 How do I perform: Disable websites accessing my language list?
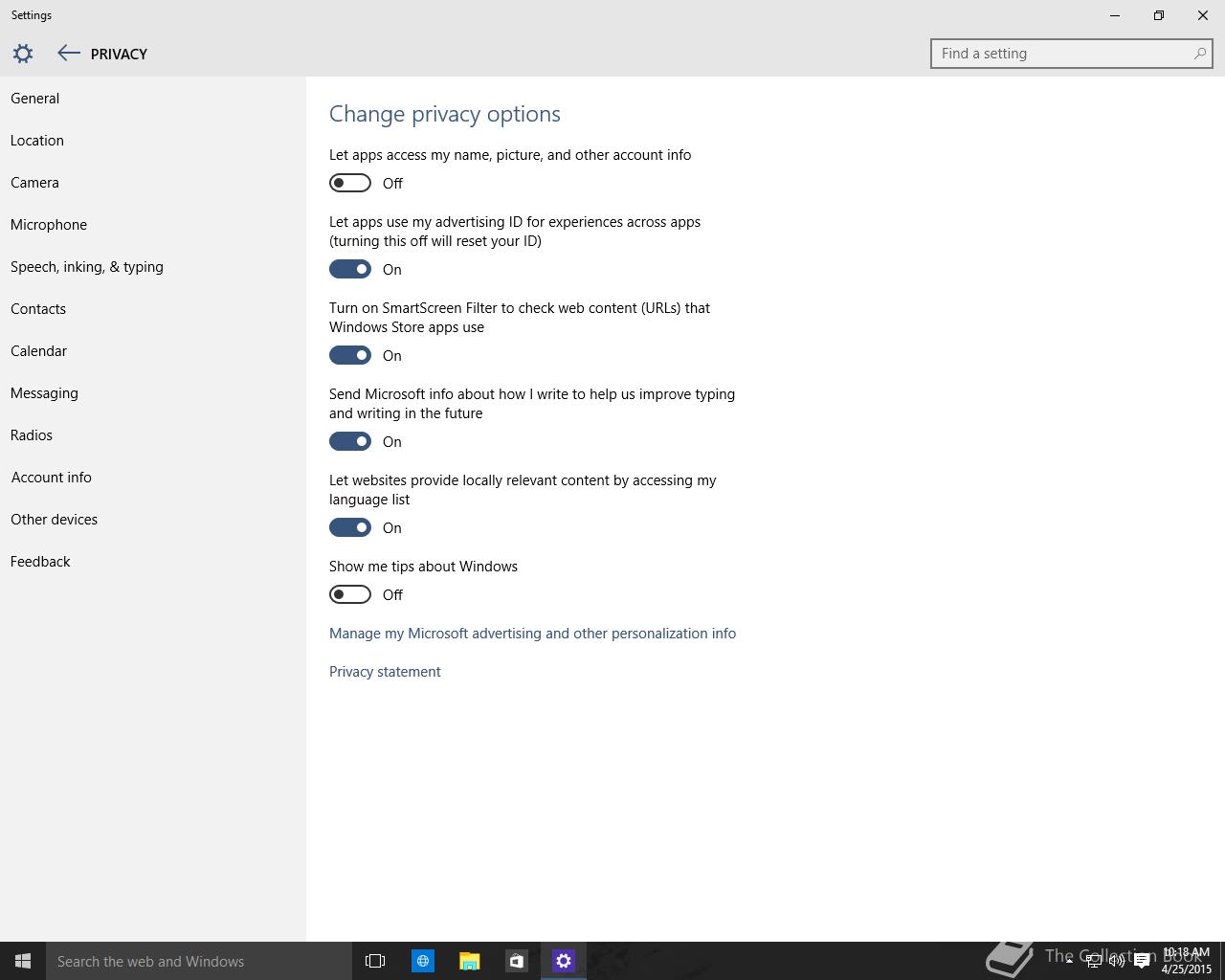[350, 527]
